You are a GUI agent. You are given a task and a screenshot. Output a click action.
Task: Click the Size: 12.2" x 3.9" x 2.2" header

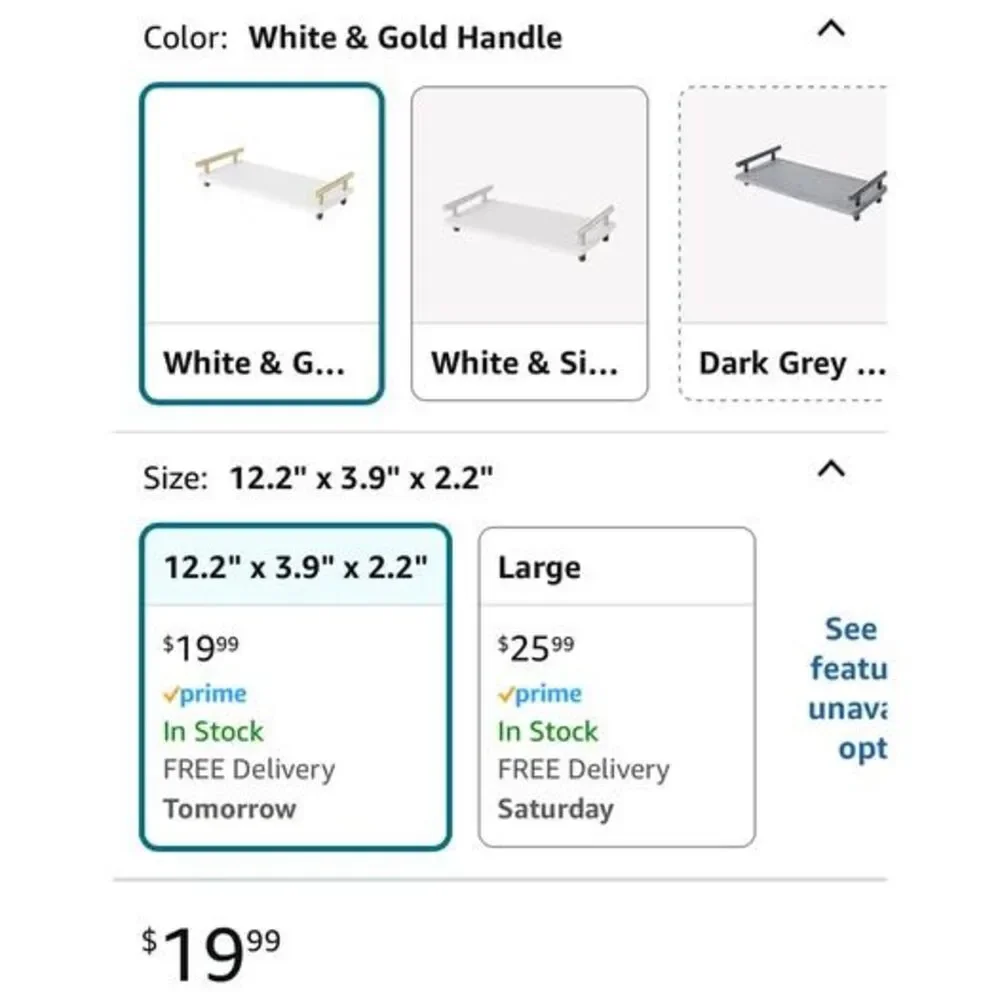[x=318, y=478]
